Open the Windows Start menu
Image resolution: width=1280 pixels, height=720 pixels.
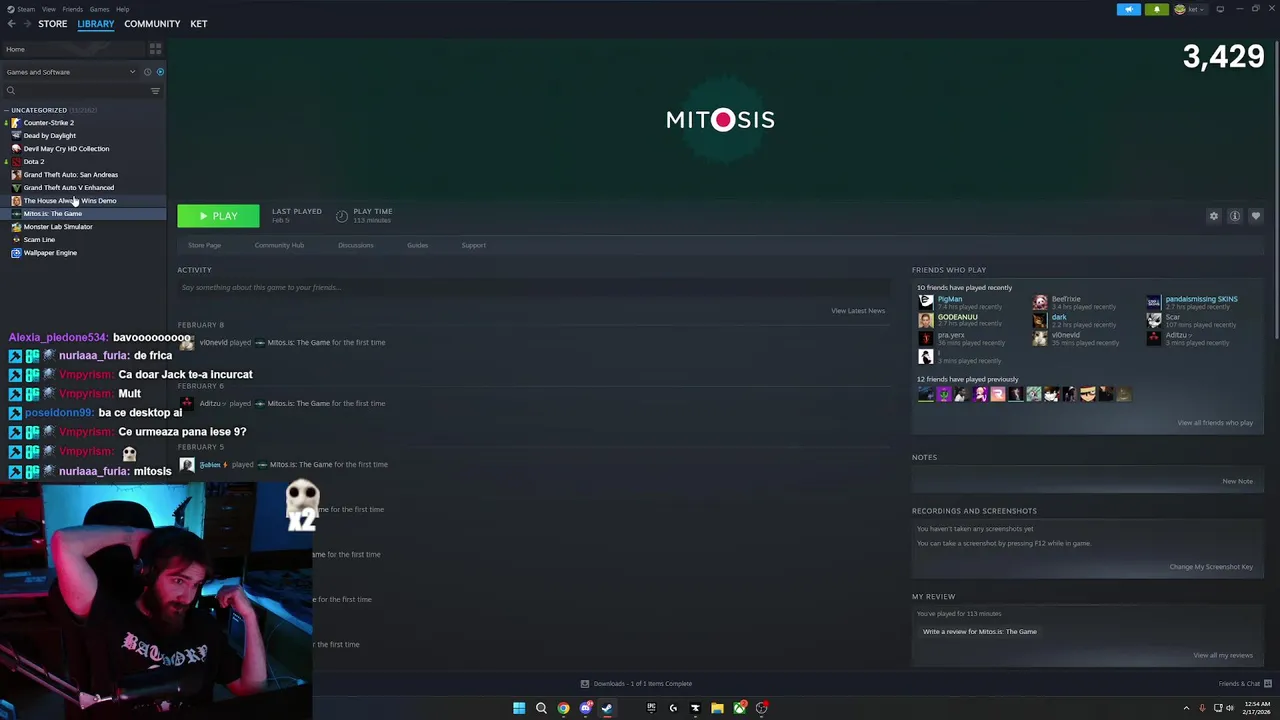coord(519,708)
